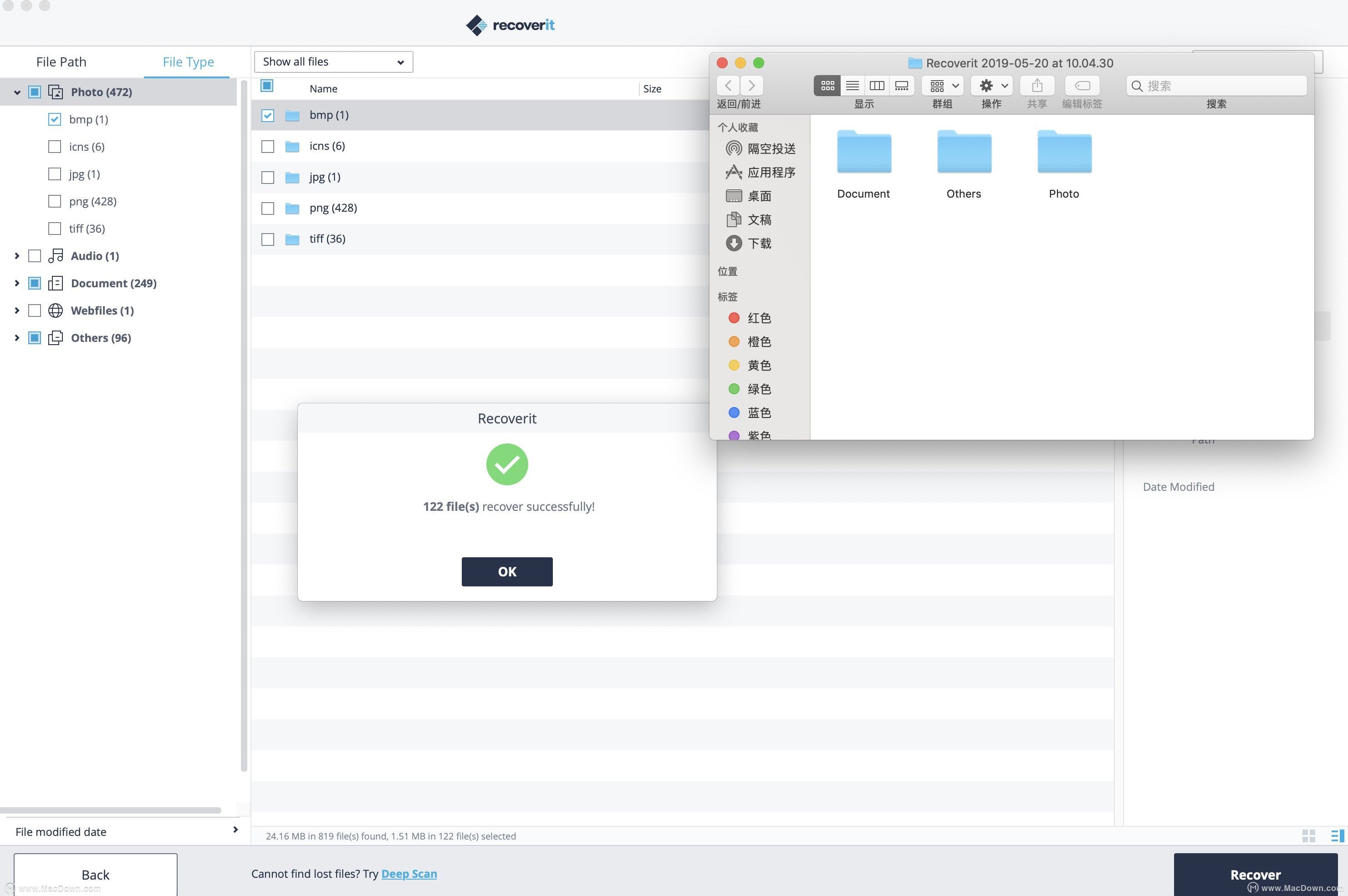Click the left panel horizontal scrollbar
The height and width of the screenshot is (896, 1348).
(x=110, y=810)
